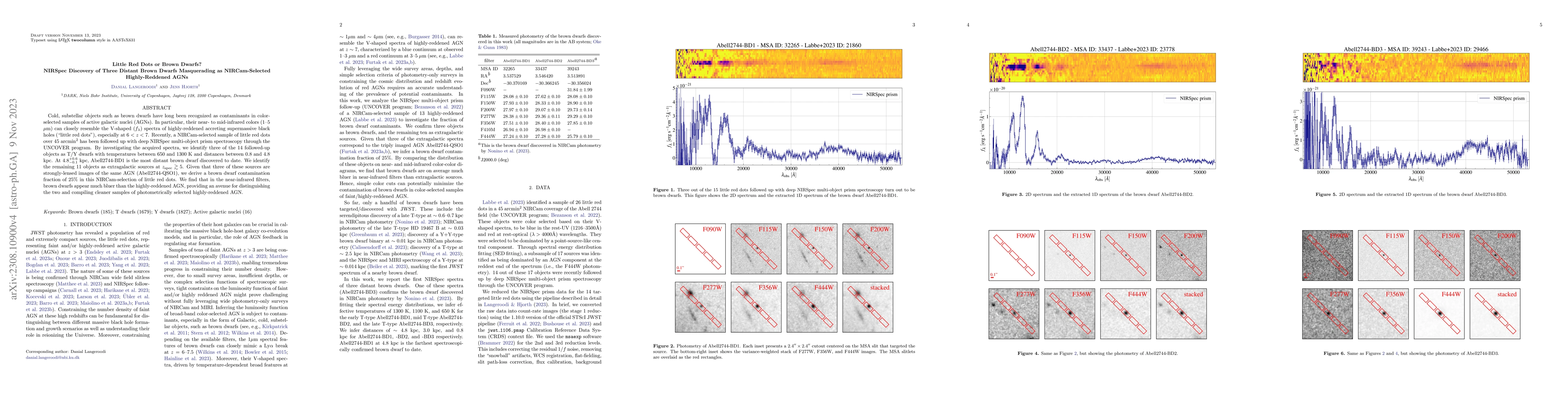Click the Abell2744-BD3 2D spectrum image
This screenshot has height=406, width=1568.
click(x=1416, y=68)
